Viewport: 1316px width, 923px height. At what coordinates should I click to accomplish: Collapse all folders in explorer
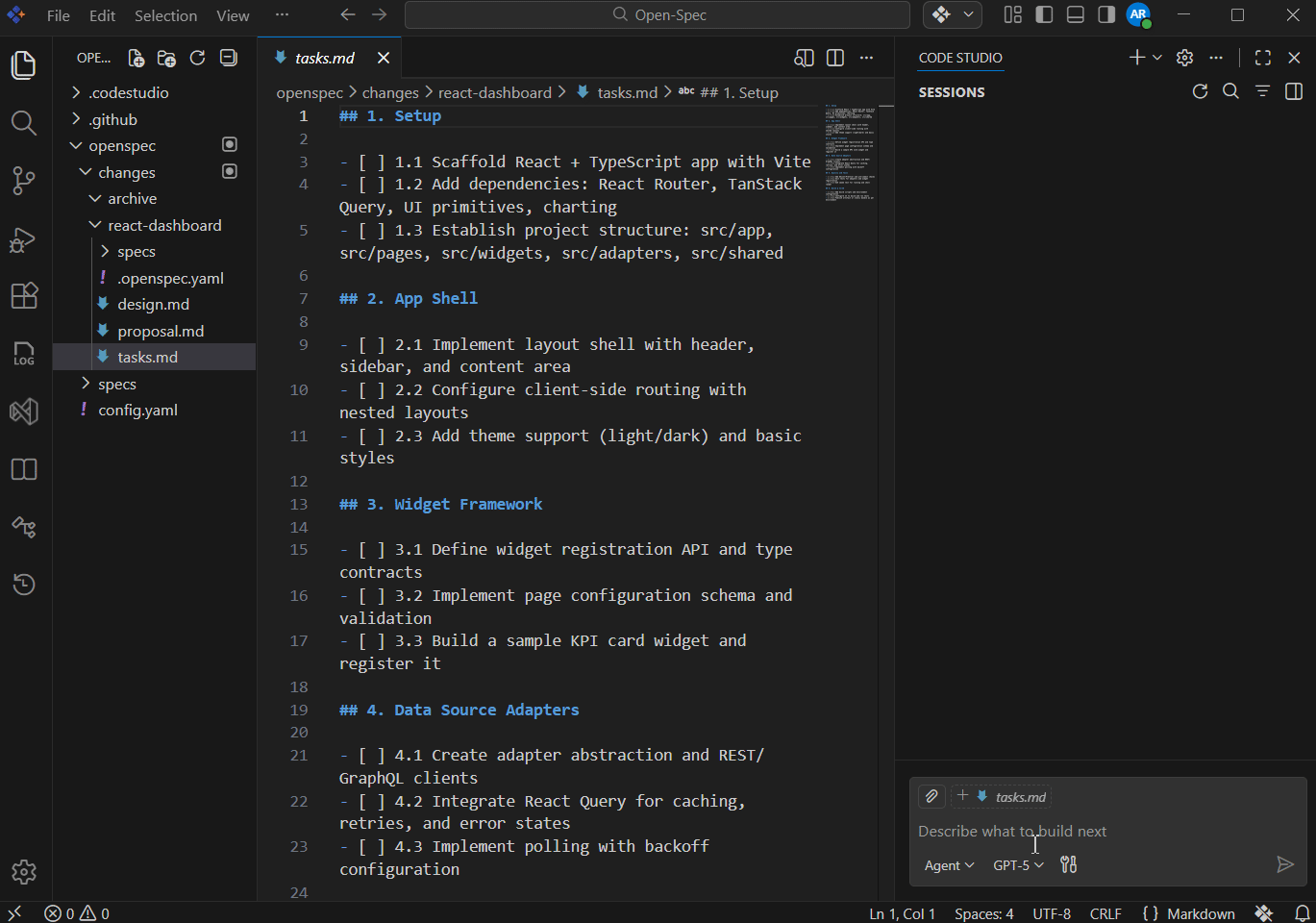coord(228,59)
